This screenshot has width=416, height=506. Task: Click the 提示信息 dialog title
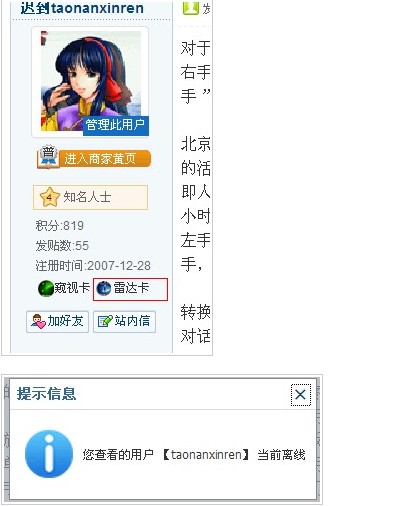(x=47, y=394)
